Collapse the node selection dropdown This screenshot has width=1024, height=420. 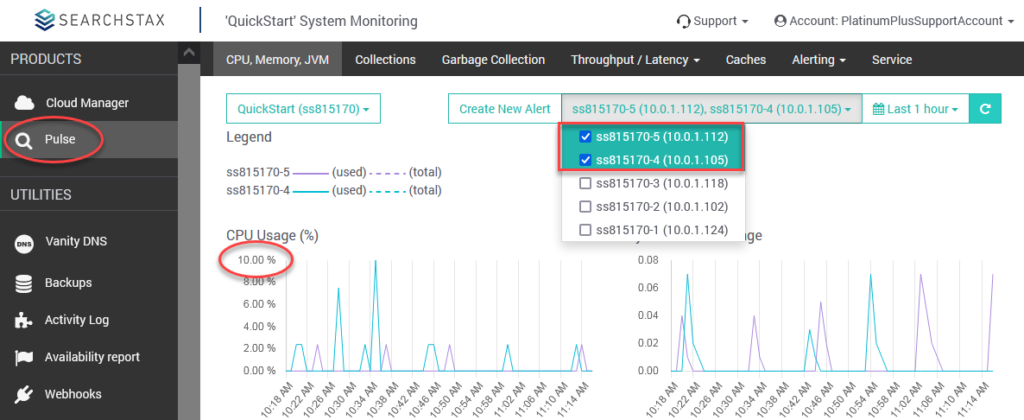tap(711, 109)
